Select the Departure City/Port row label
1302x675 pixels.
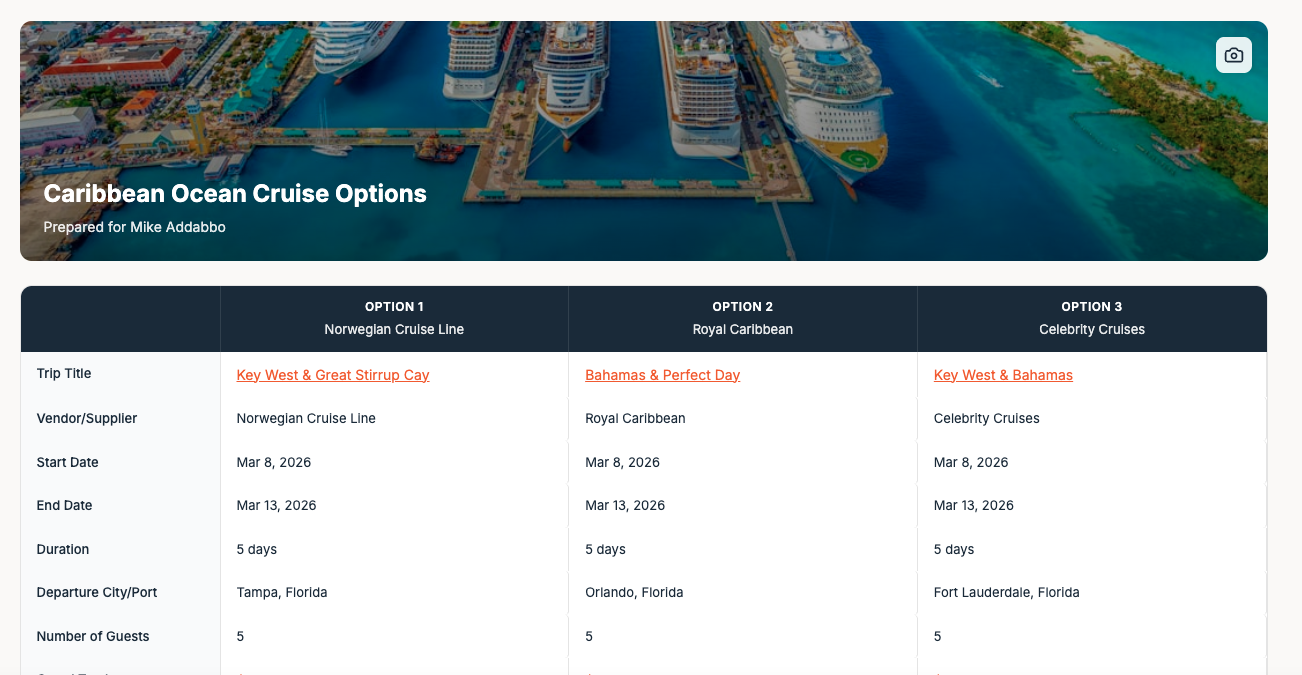96,592
